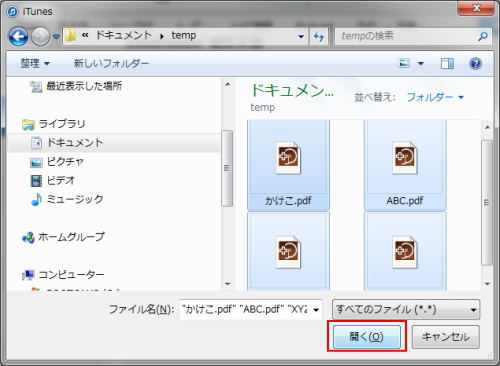Click the 開く(O) button
Screen dimensions: 500x366
point(367,337)
